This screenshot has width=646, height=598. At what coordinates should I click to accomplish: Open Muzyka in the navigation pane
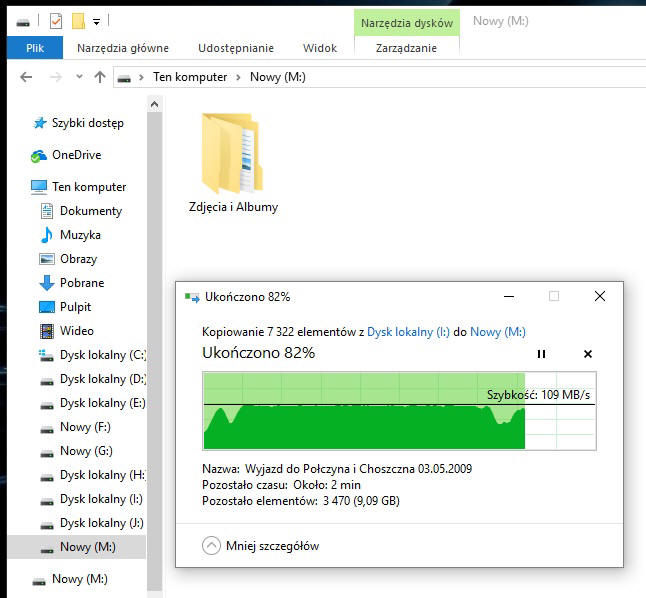tap(80, 235)
